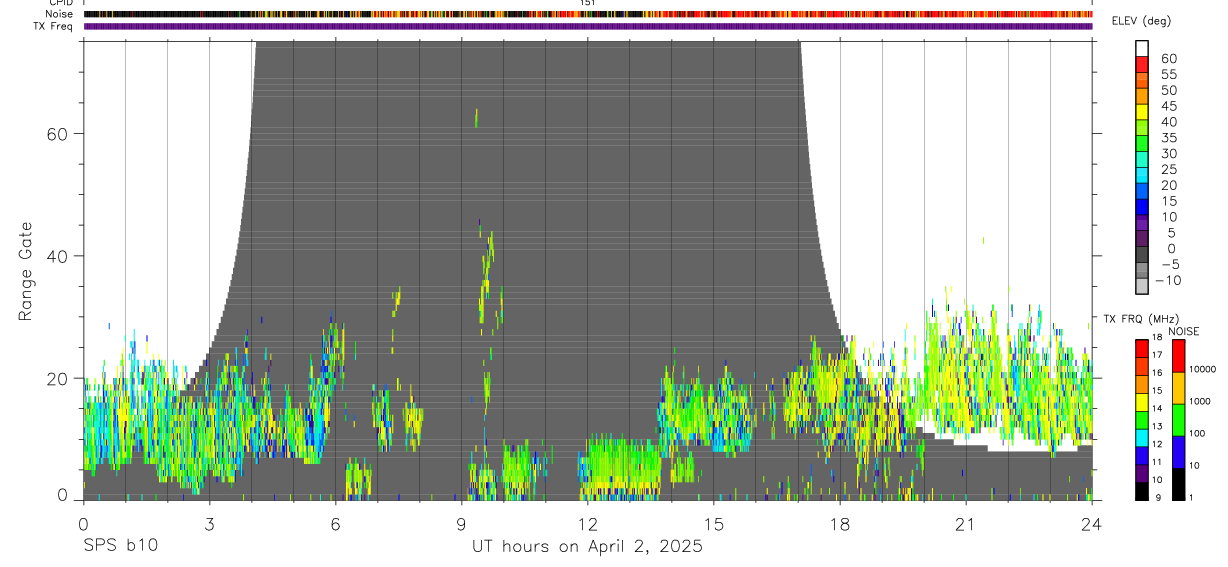Click the light gray bottom ELEV colorbar swatch
This screenshot has width=1228, height=567.
pos(1142,287)
